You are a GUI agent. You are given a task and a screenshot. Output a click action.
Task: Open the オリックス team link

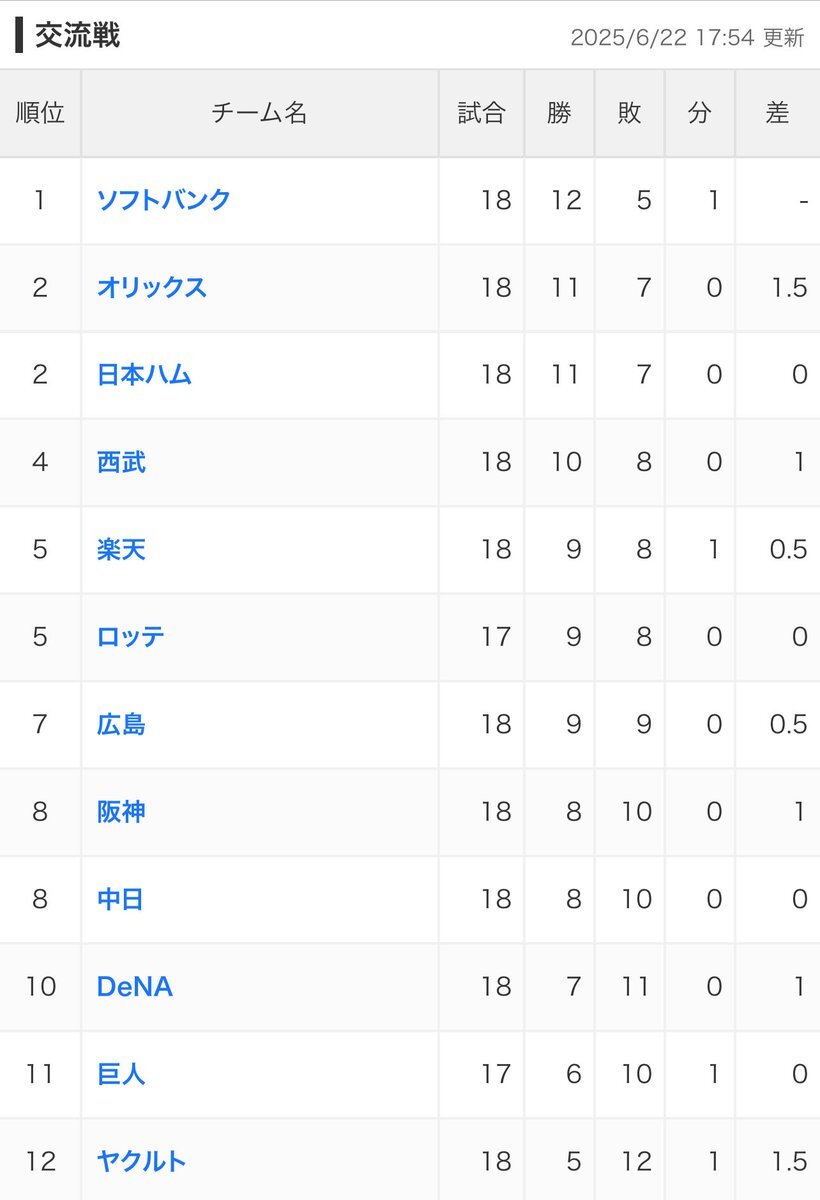click(152, 287)
